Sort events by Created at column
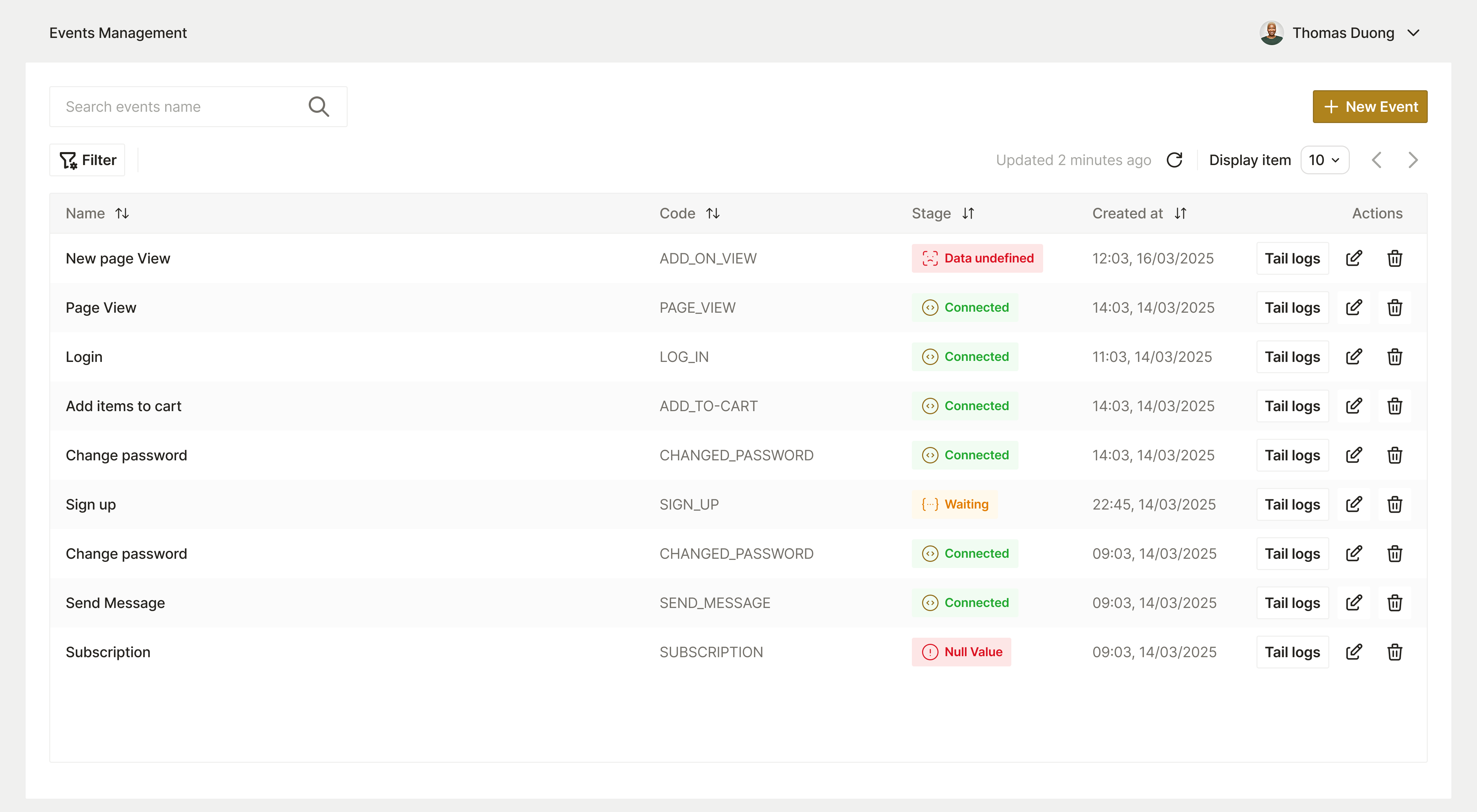Image resolution: width=1477 pixels, height=812 pixels. point(1181,213)
